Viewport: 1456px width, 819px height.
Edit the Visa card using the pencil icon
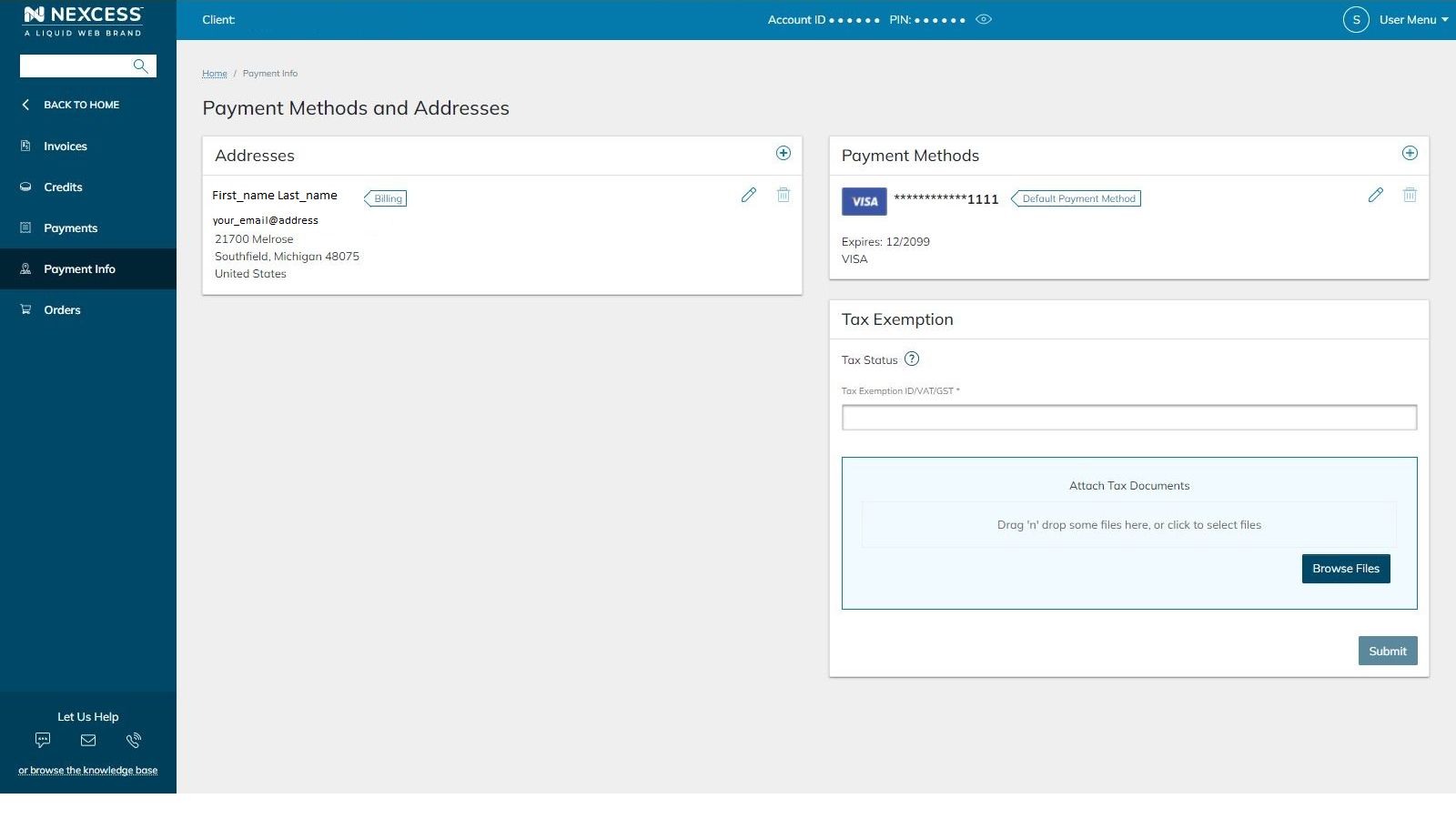(x=1374, y=195)
